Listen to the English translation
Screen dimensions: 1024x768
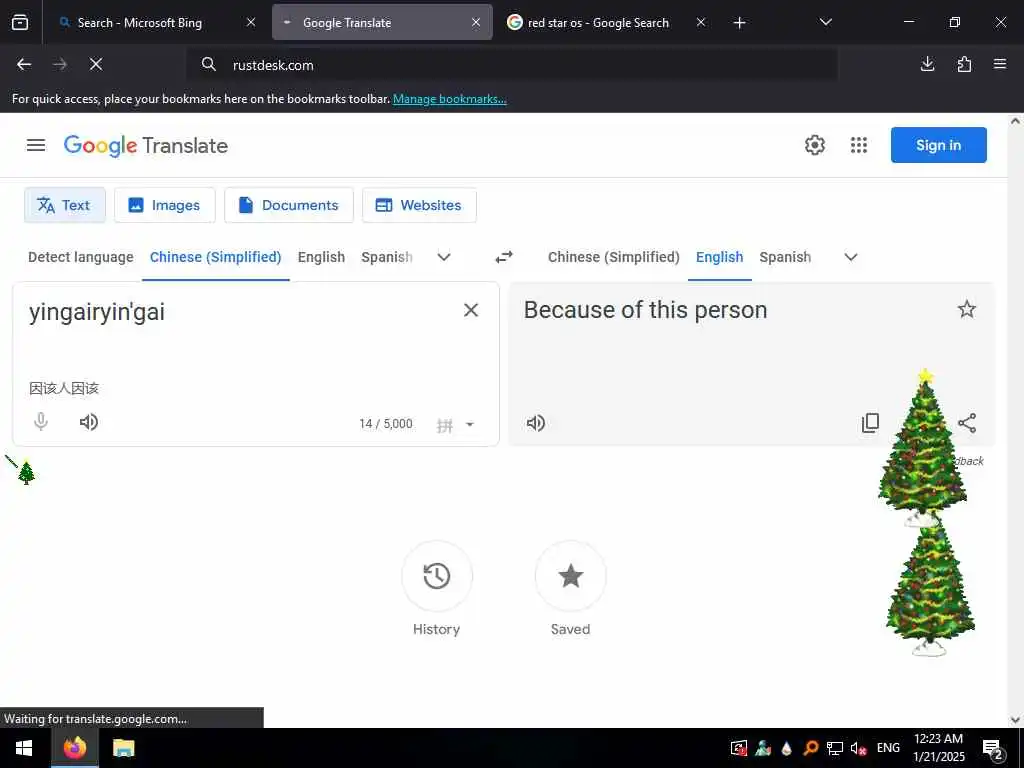pyautogui.click(x=536, y=423)
